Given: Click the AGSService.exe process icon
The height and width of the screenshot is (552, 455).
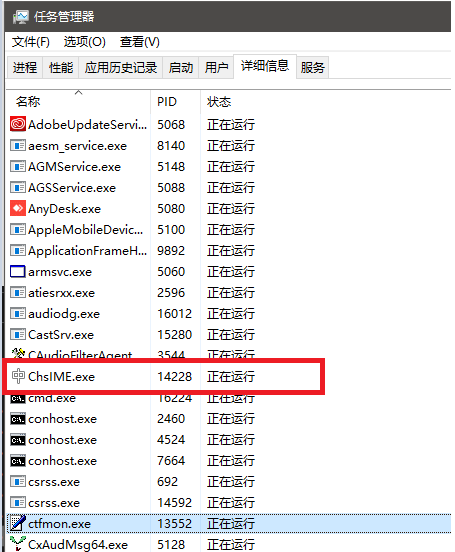Looking at the screenshot, I should 18,188.
